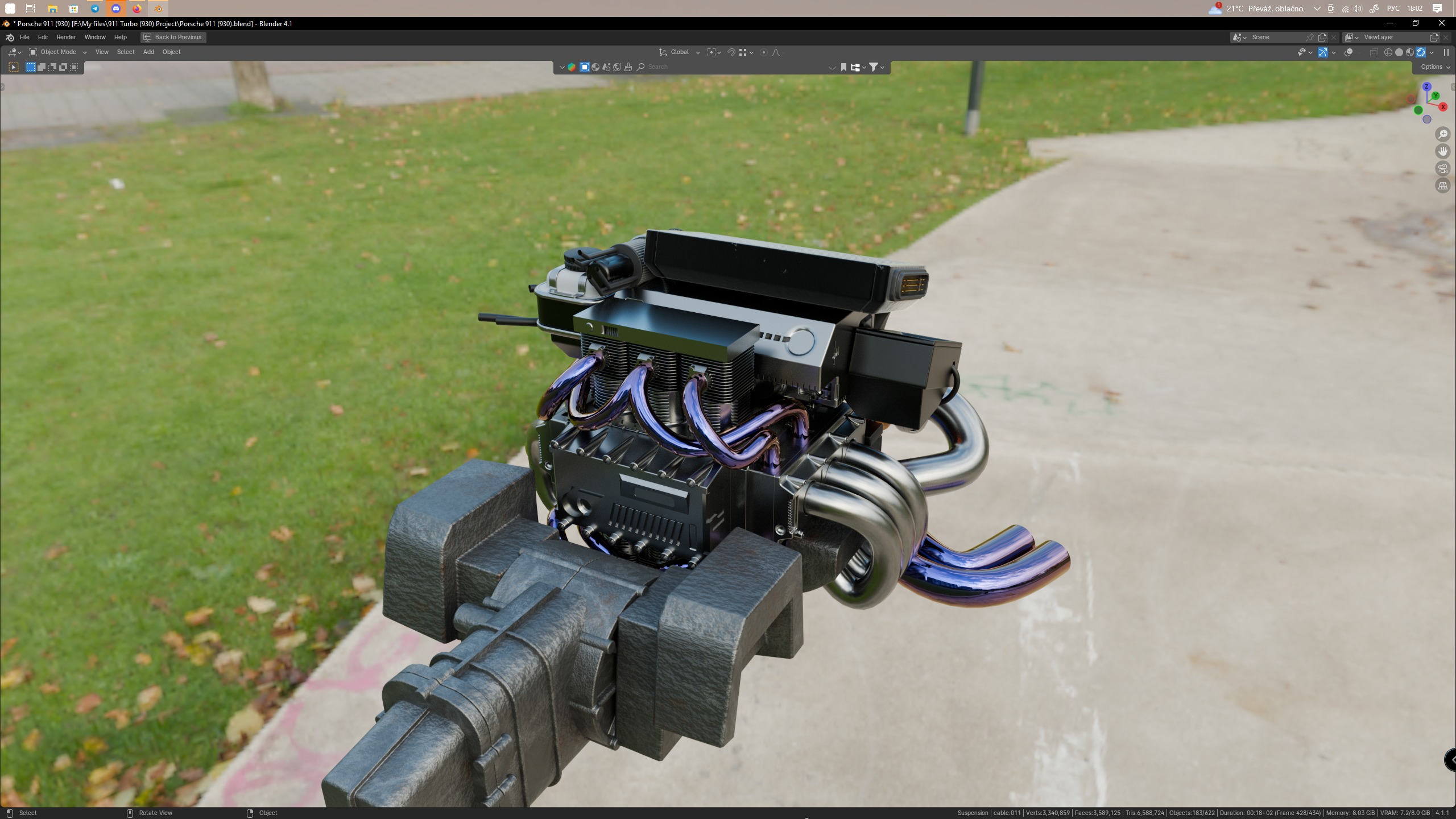Click the zoom magnifier navigation icon
The image size is (1456, 819).
[x=1442, y=134]
